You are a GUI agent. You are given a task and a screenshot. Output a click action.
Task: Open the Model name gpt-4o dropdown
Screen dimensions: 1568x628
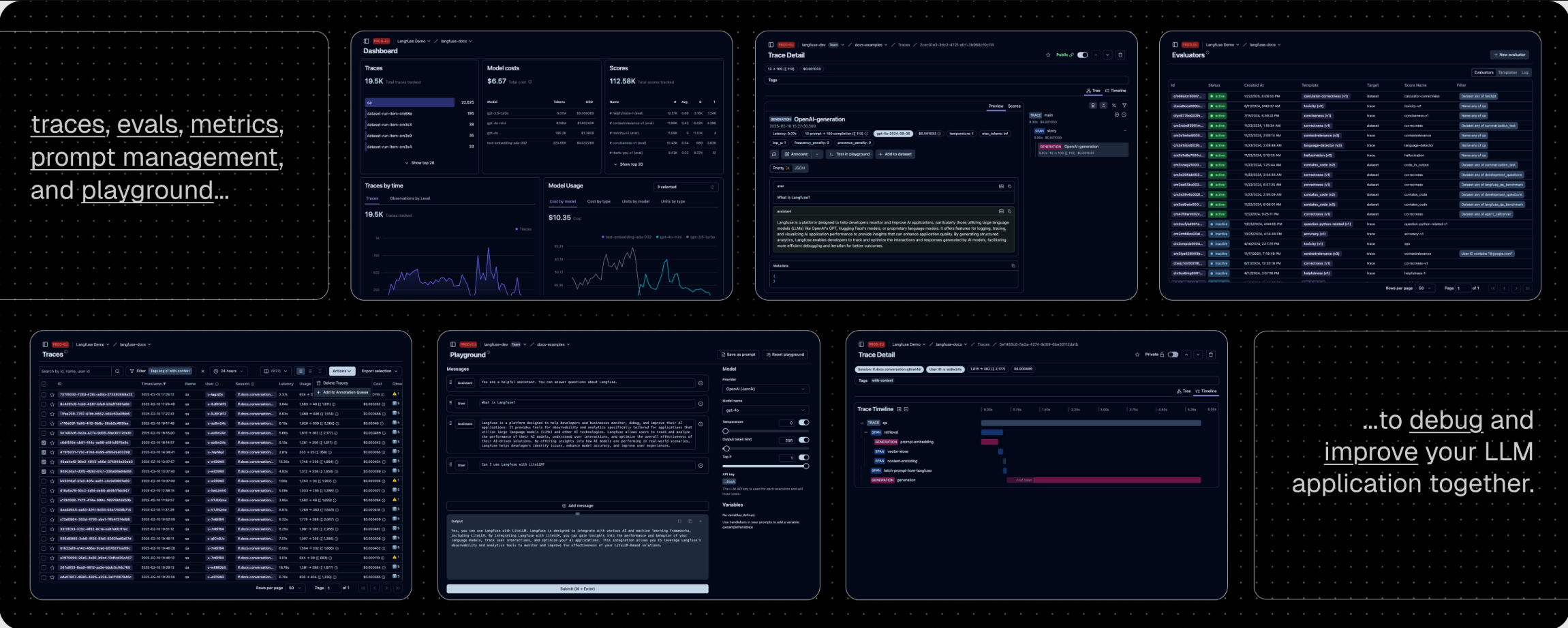click(x=765, y=410)
